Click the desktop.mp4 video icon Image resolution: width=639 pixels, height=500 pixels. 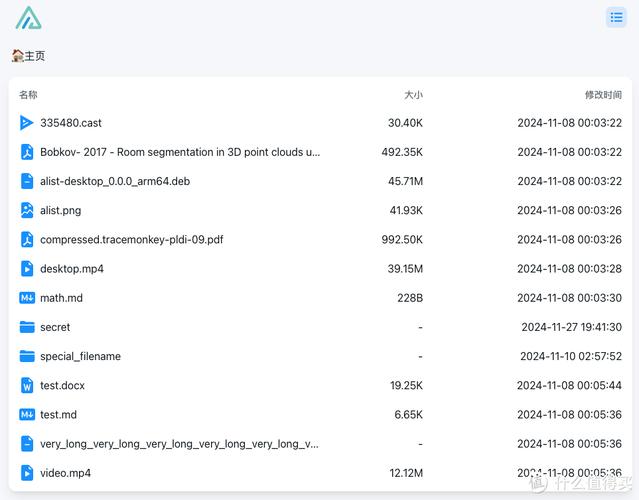tap(27, 269)
